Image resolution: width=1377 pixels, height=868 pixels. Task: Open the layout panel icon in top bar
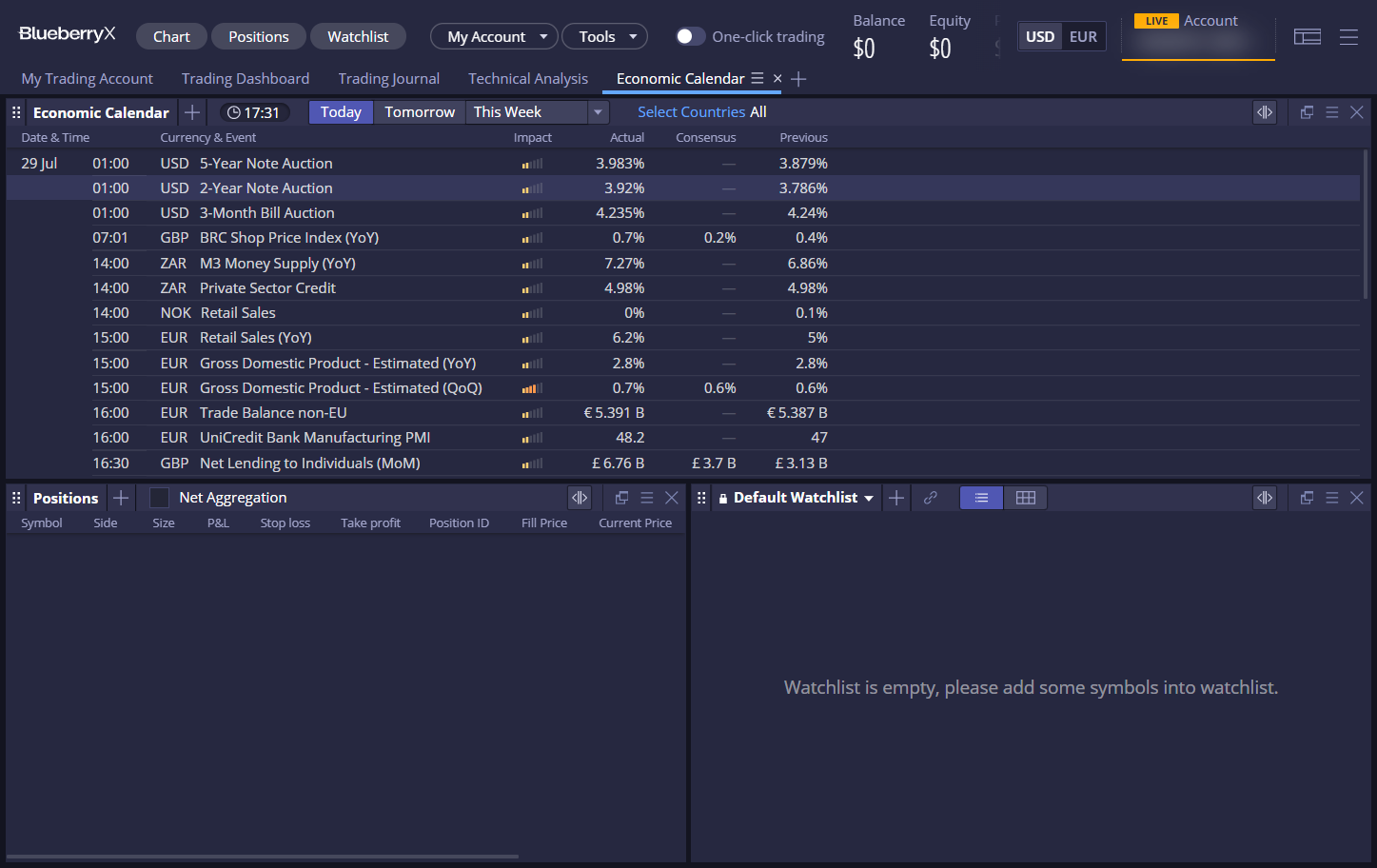[x=1307, y=37]
